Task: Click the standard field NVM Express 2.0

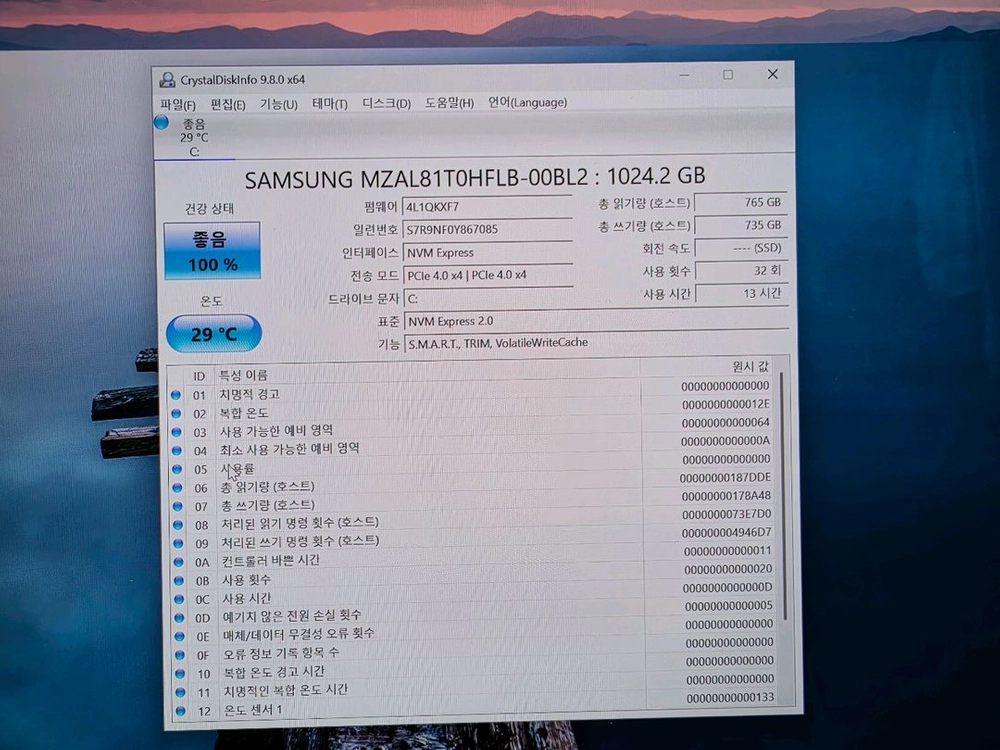Action: click(x=596, y=321)
